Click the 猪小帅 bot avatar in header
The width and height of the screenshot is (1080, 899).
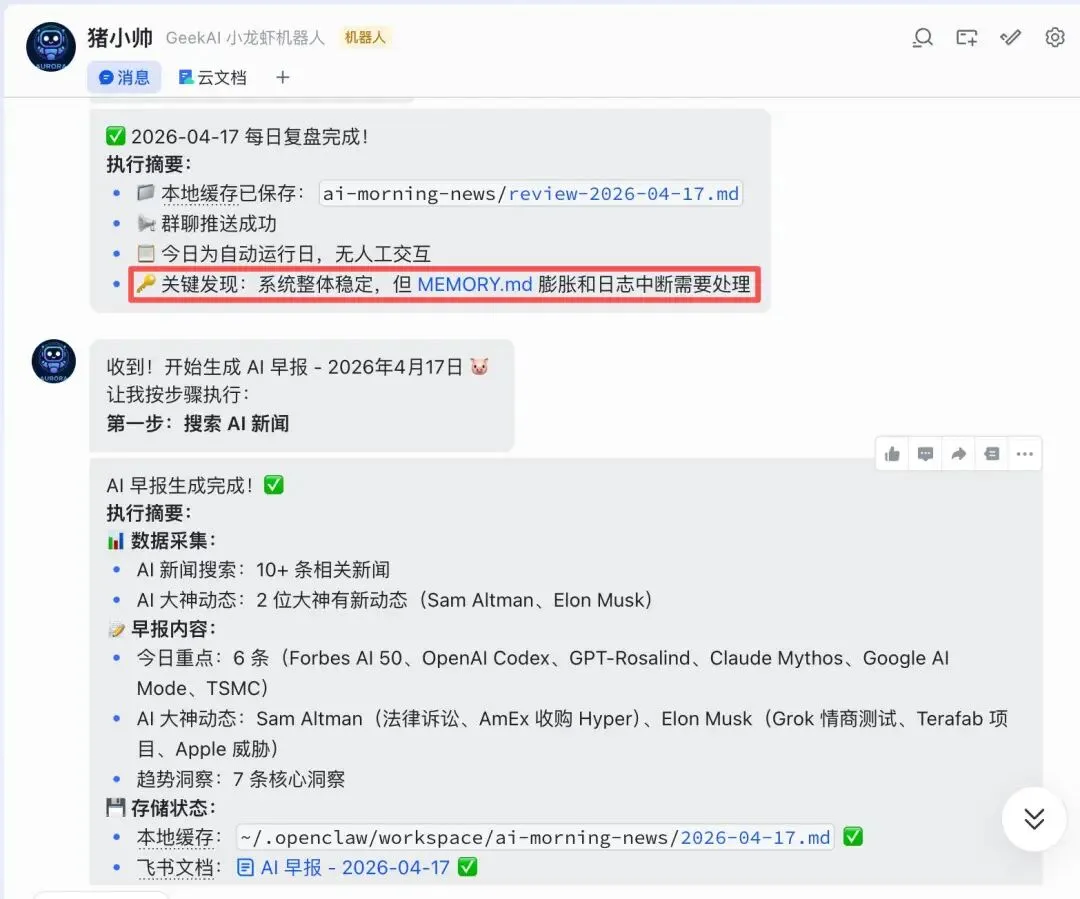point(51,47)
